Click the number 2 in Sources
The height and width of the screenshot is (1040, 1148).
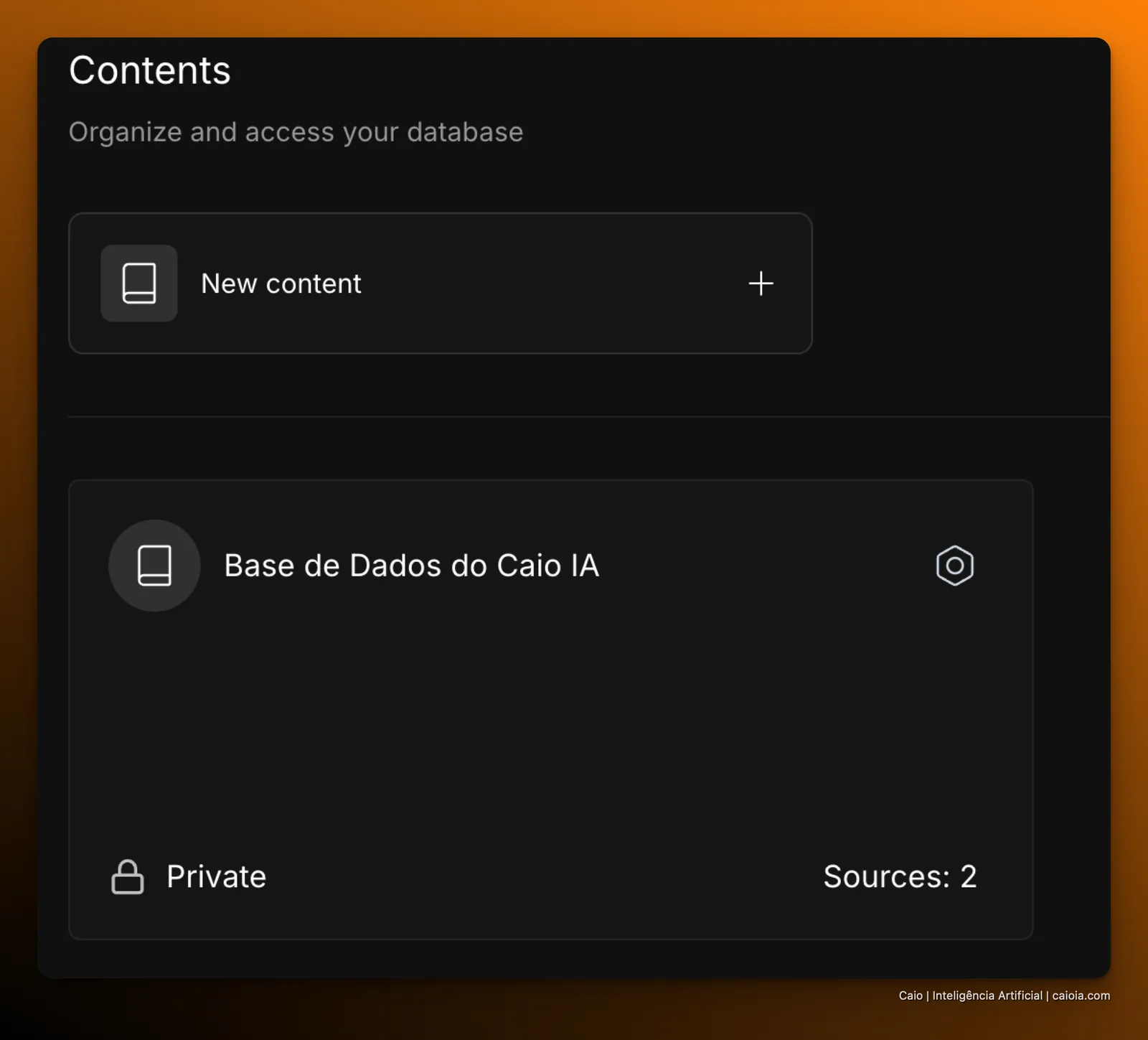(x=968, y=876)
